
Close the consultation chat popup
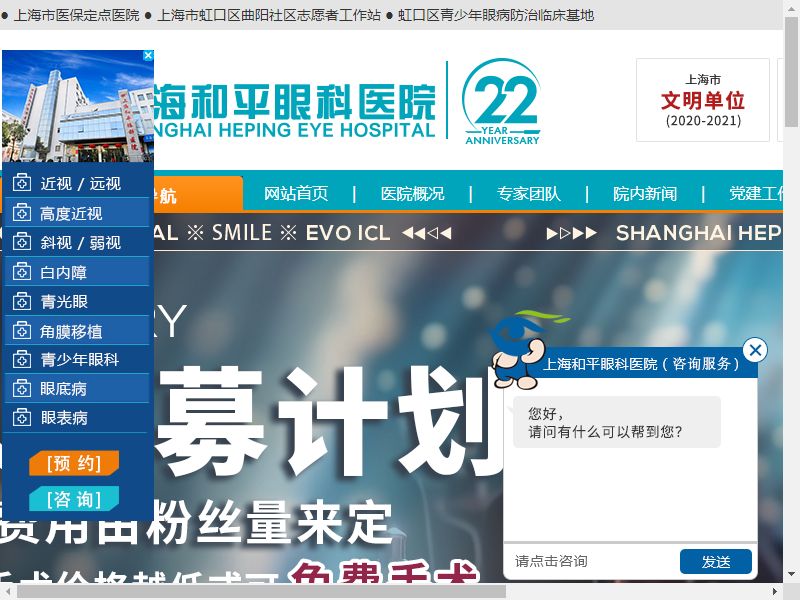755,350
